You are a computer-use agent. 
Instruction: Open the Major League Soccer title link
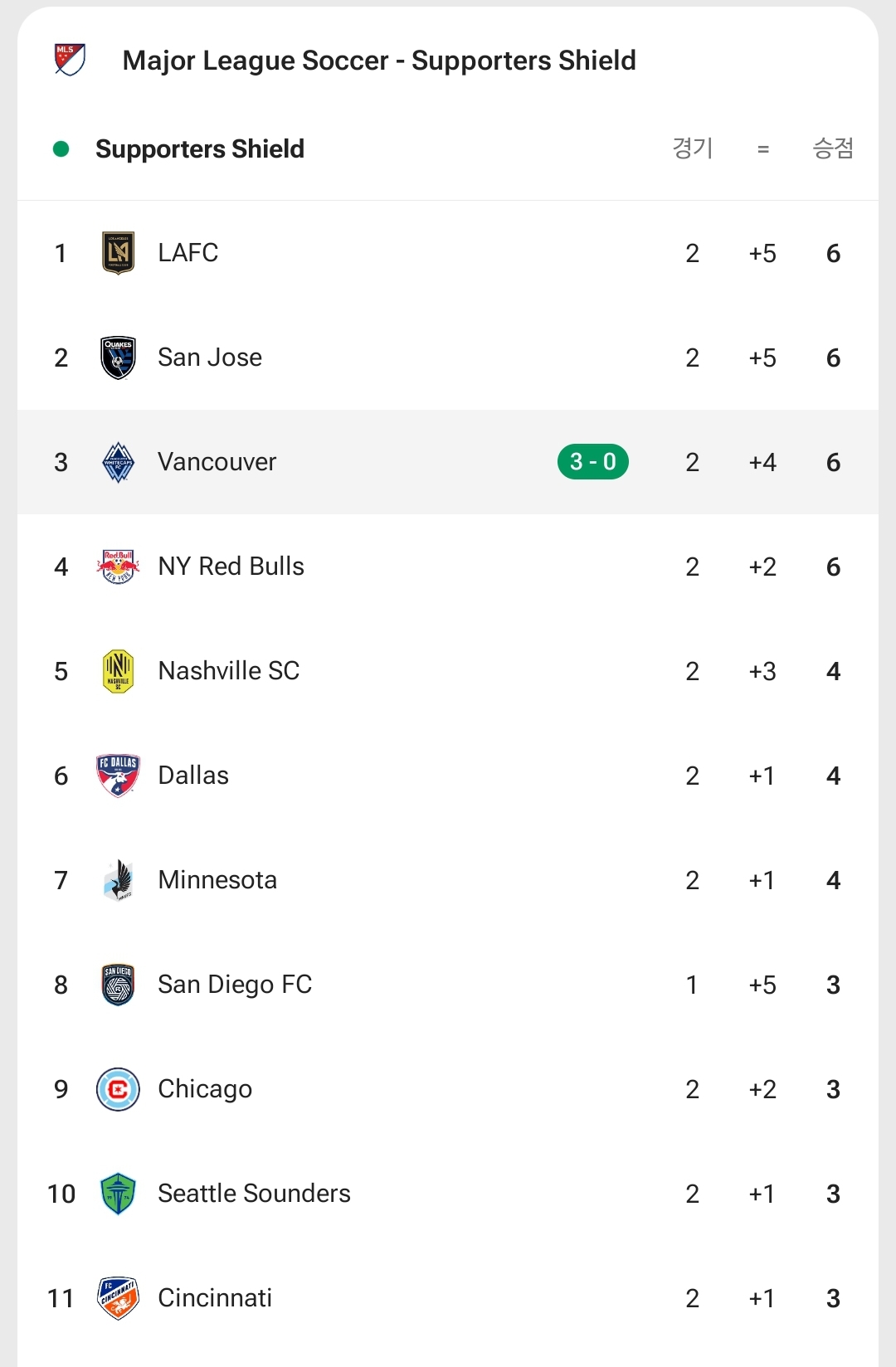coord(378,61)
